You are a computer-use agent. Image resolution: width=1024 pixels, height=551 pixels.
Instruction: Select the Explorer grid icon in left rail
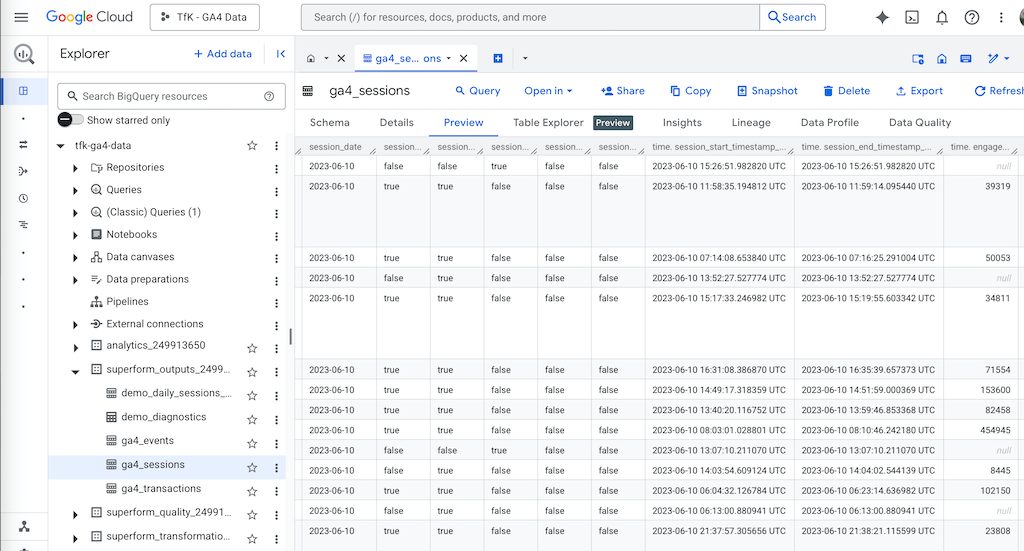click(24, 91)
